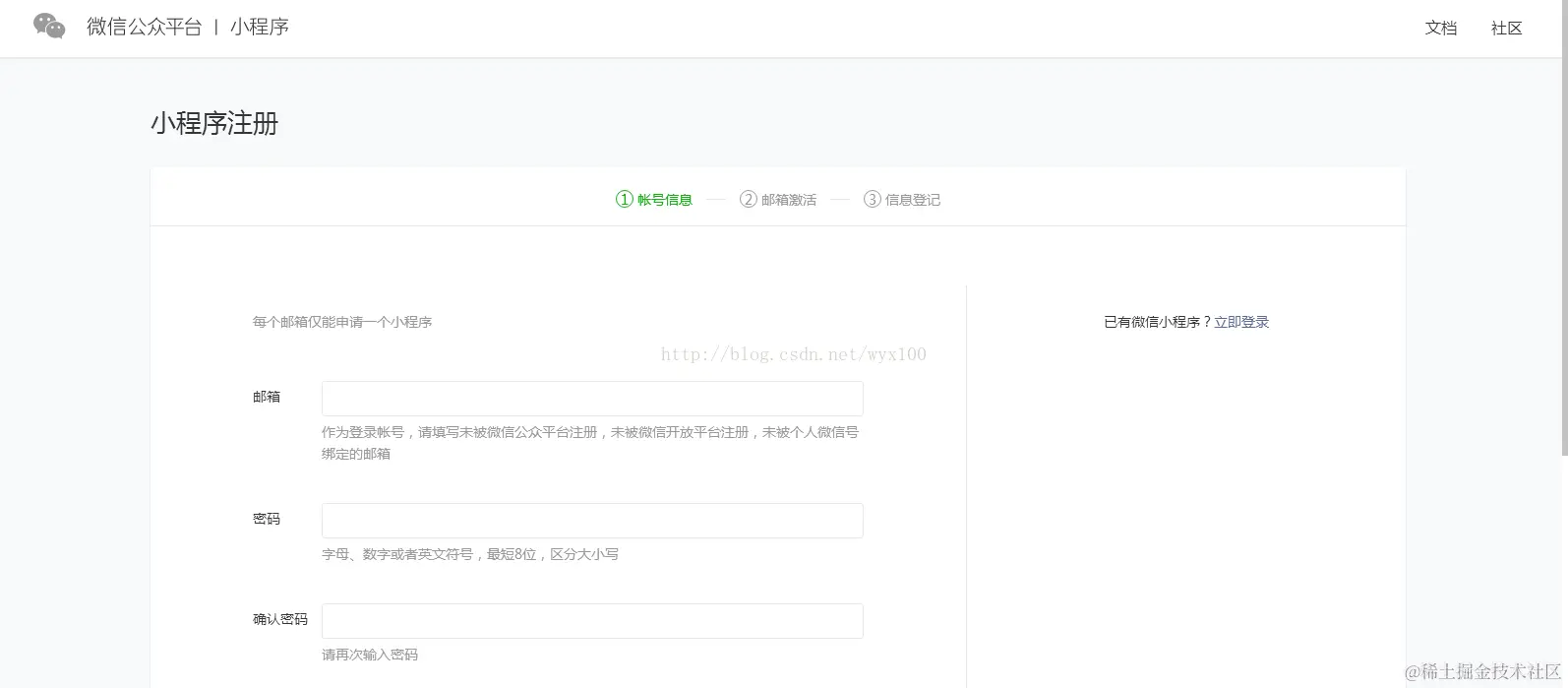Click the 请再次输入密码 hint text

pyautogui.click(x=370, y=655)
